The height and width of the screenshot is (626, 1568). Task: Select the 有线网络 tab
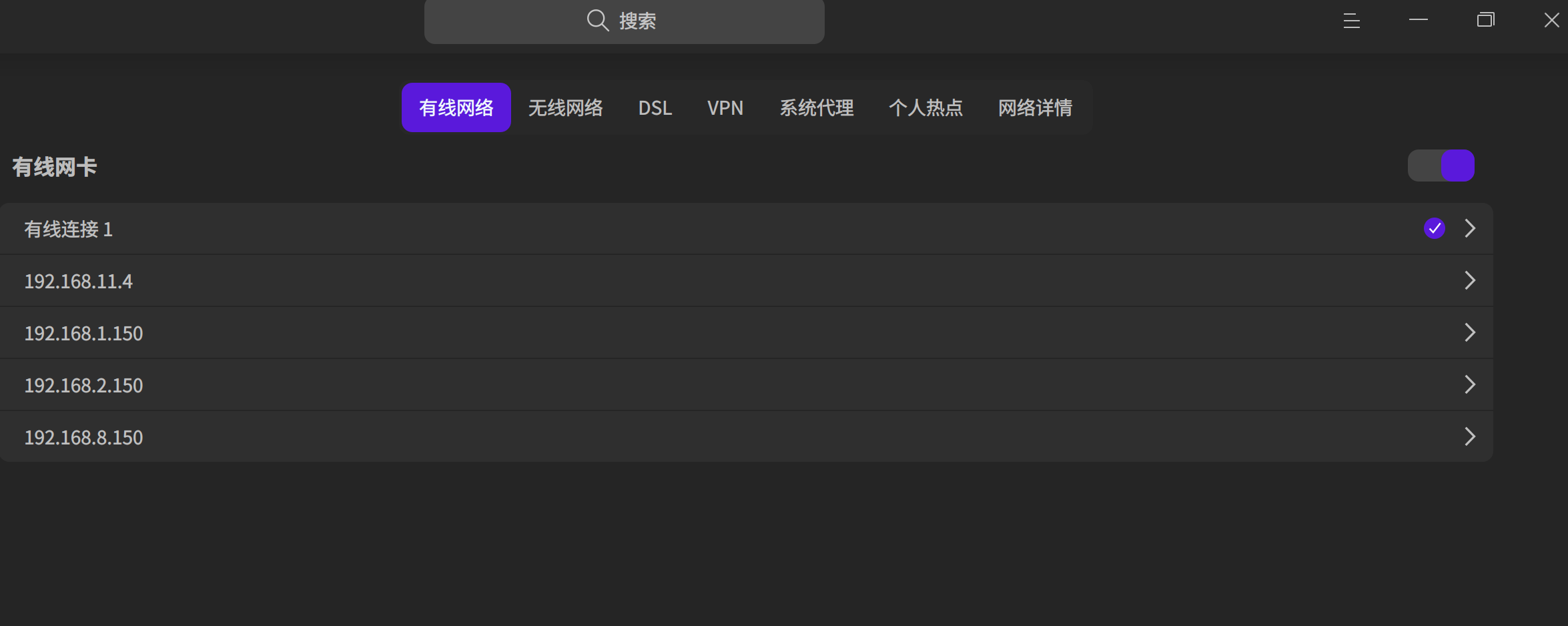pos(456,107)
